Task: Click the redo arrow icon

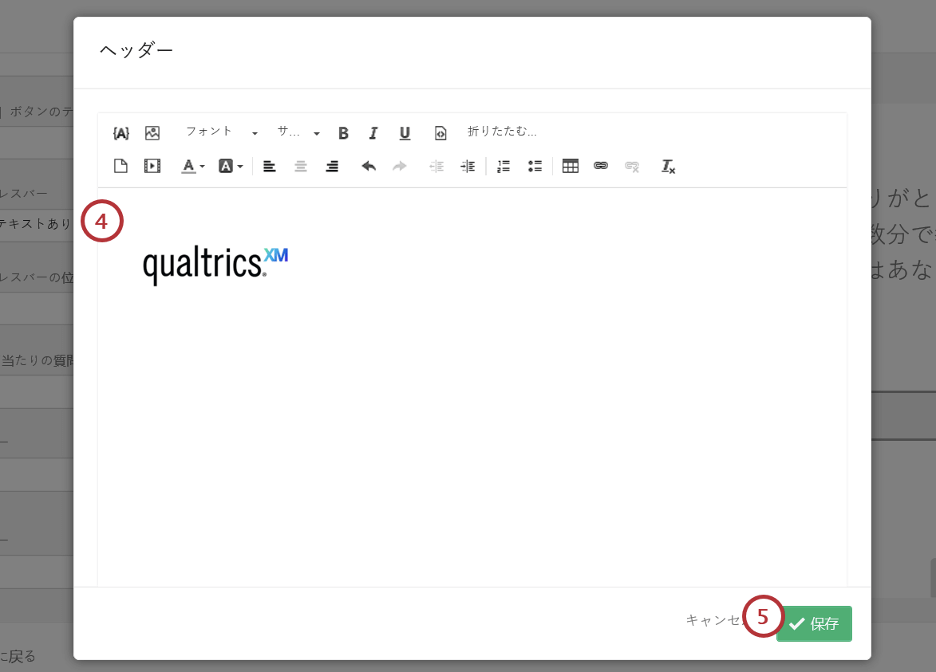Action: 399,166
